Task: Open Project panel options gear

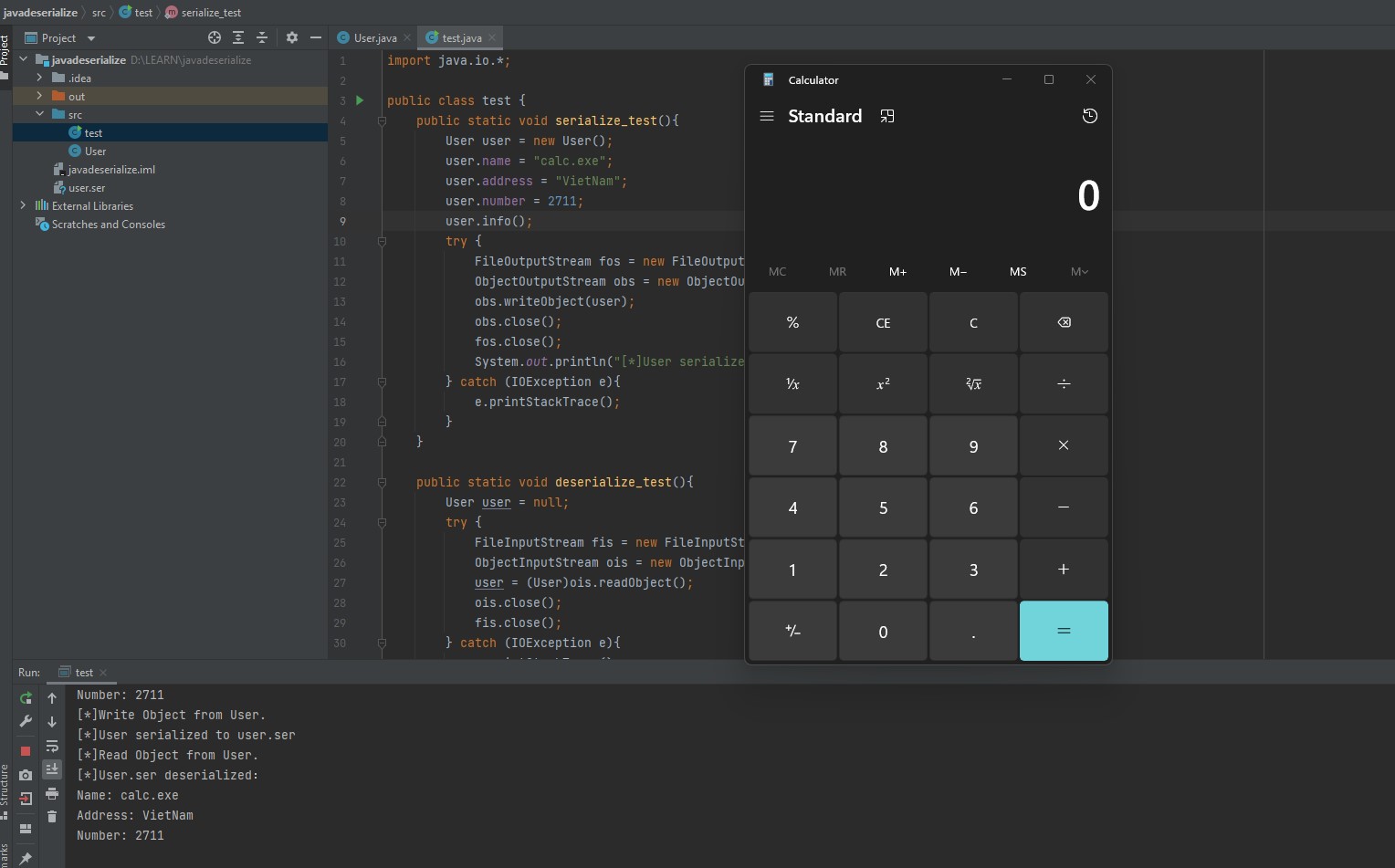Action: pyautogui.click(x=292, y=37)
